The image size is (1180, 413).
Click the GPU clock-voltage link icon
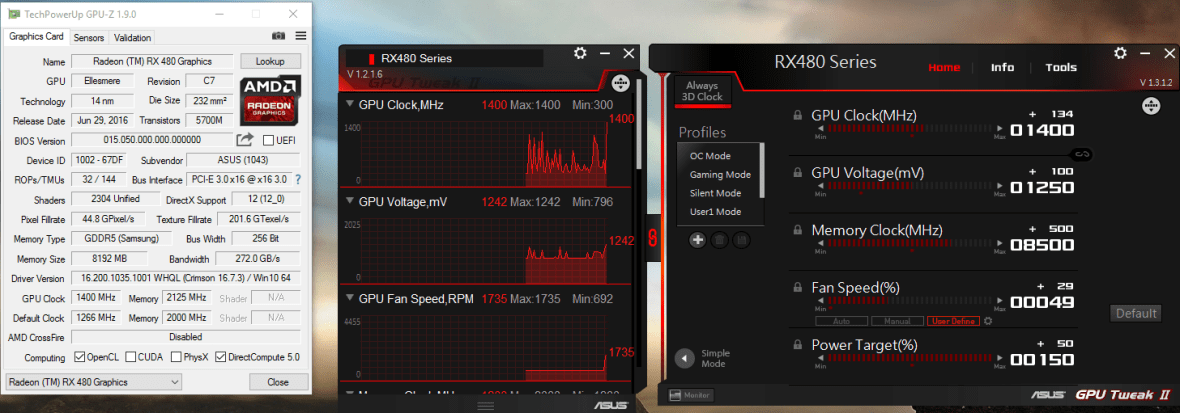1080,154
